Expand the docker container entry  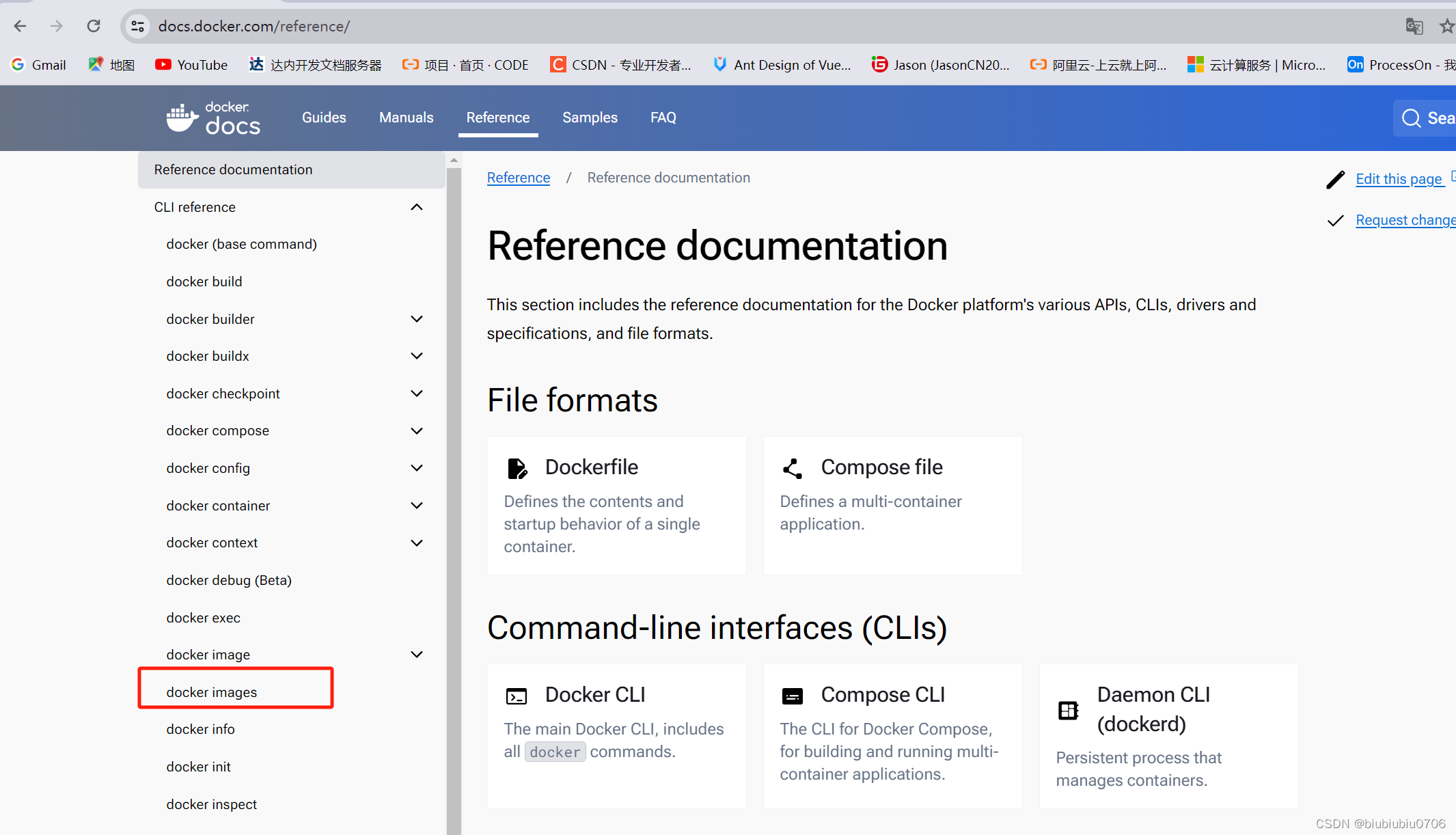click(x=417, y=505)
